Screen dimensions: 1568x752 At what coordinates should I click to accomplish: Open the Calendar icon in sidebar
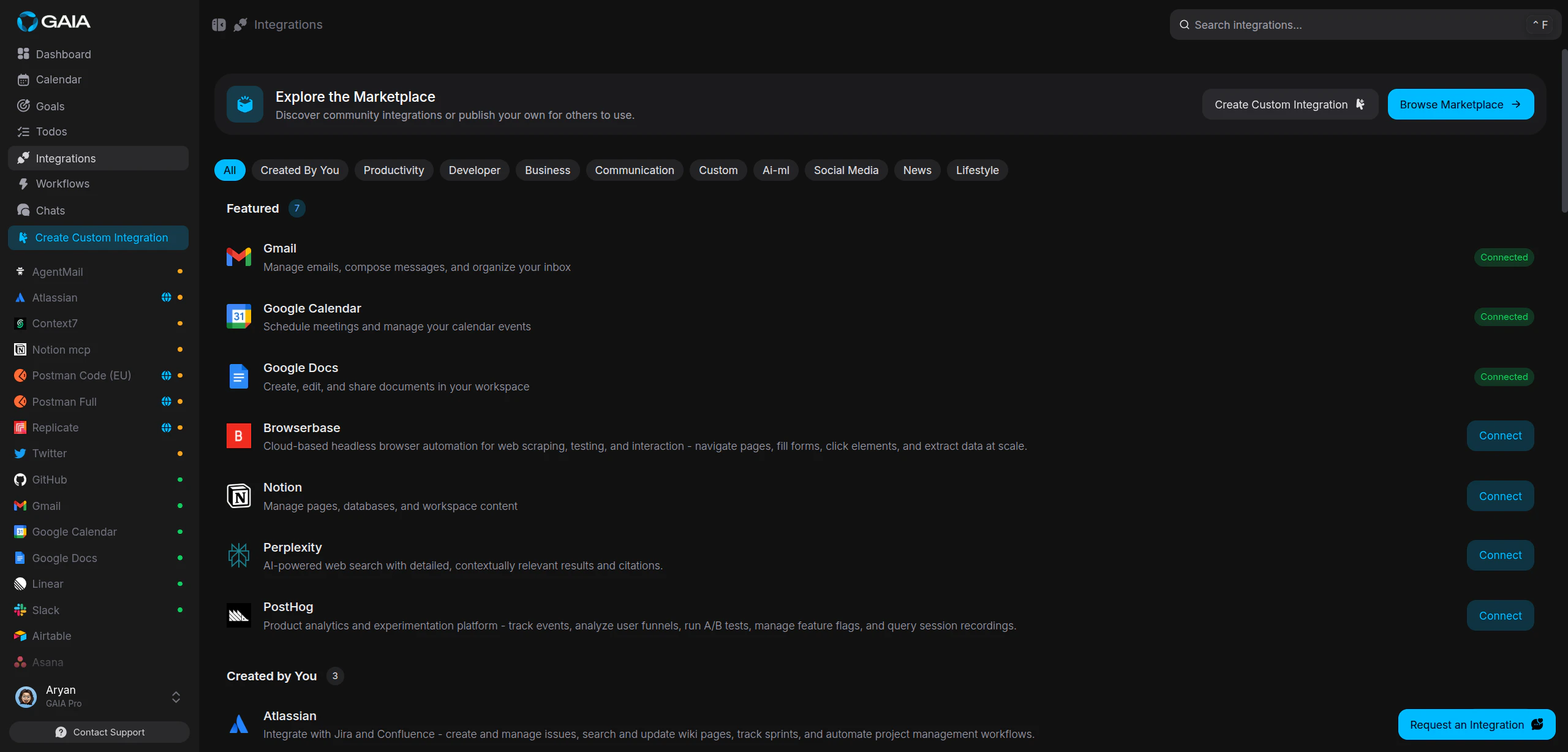(x=23, y=79)
